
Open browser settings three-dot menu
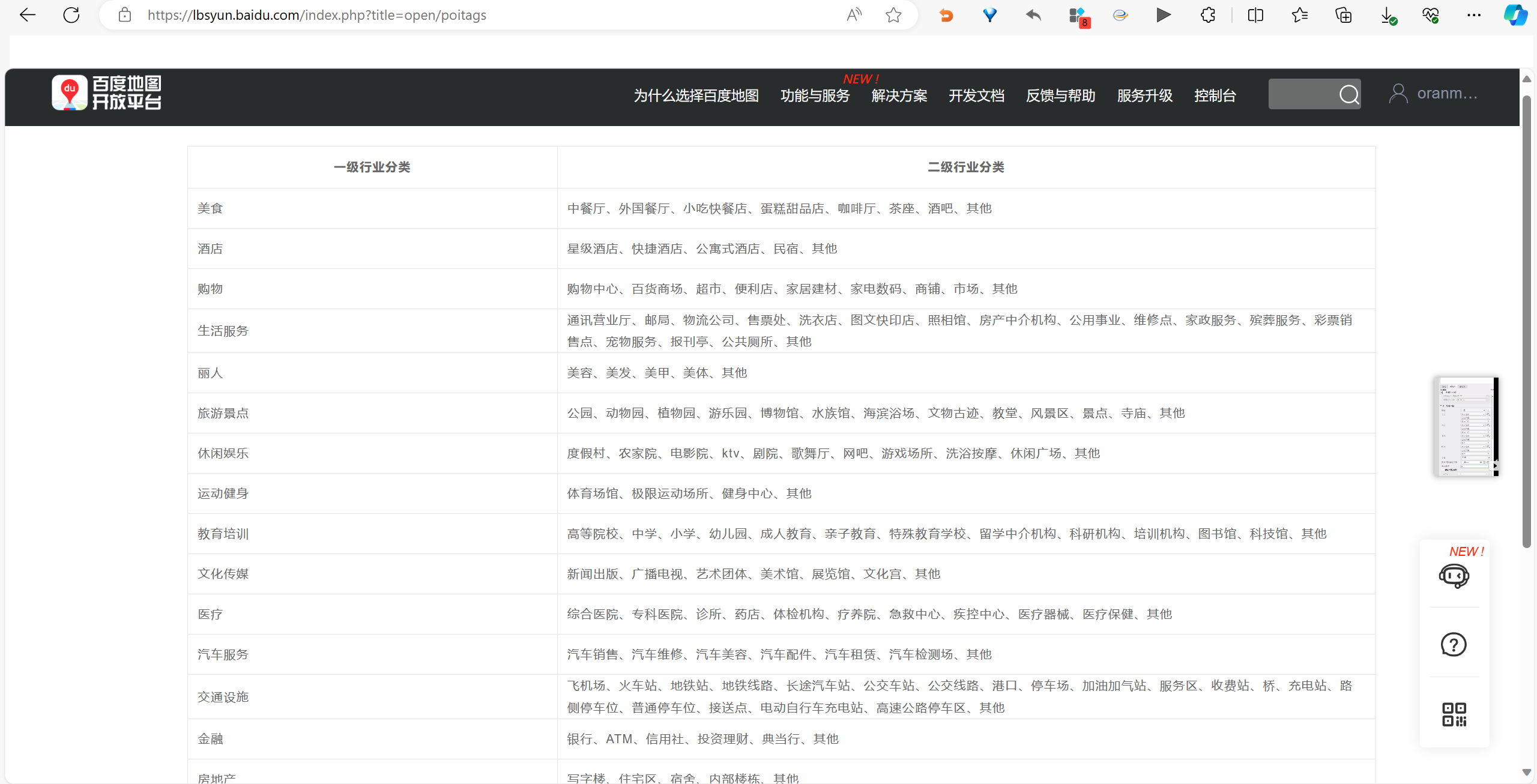[x=1474, y=15]
